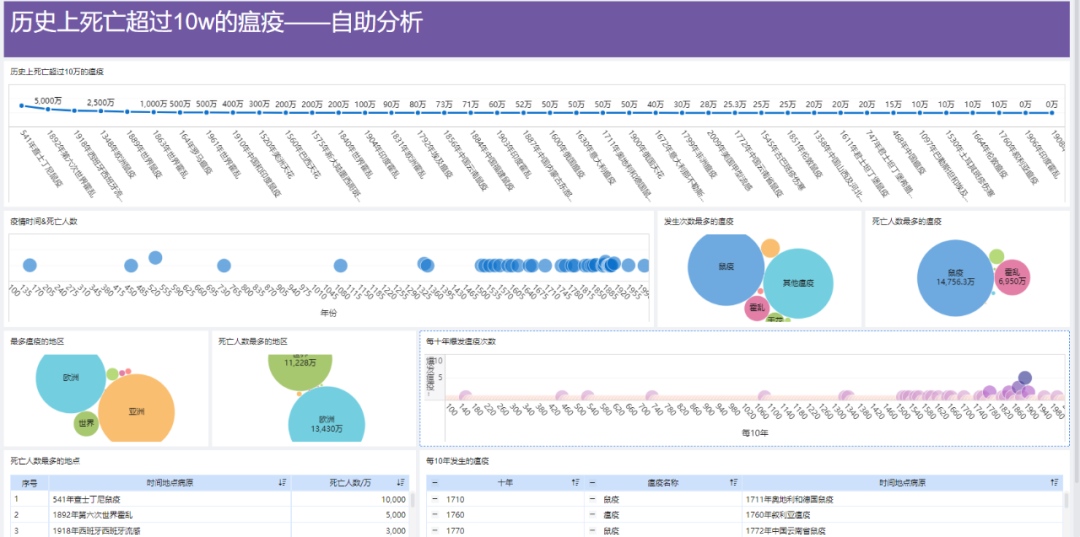Click the 1772年中国云南省鼠疫 cell
Viewport: 1080px width, 537px height.
click(902, 531)
